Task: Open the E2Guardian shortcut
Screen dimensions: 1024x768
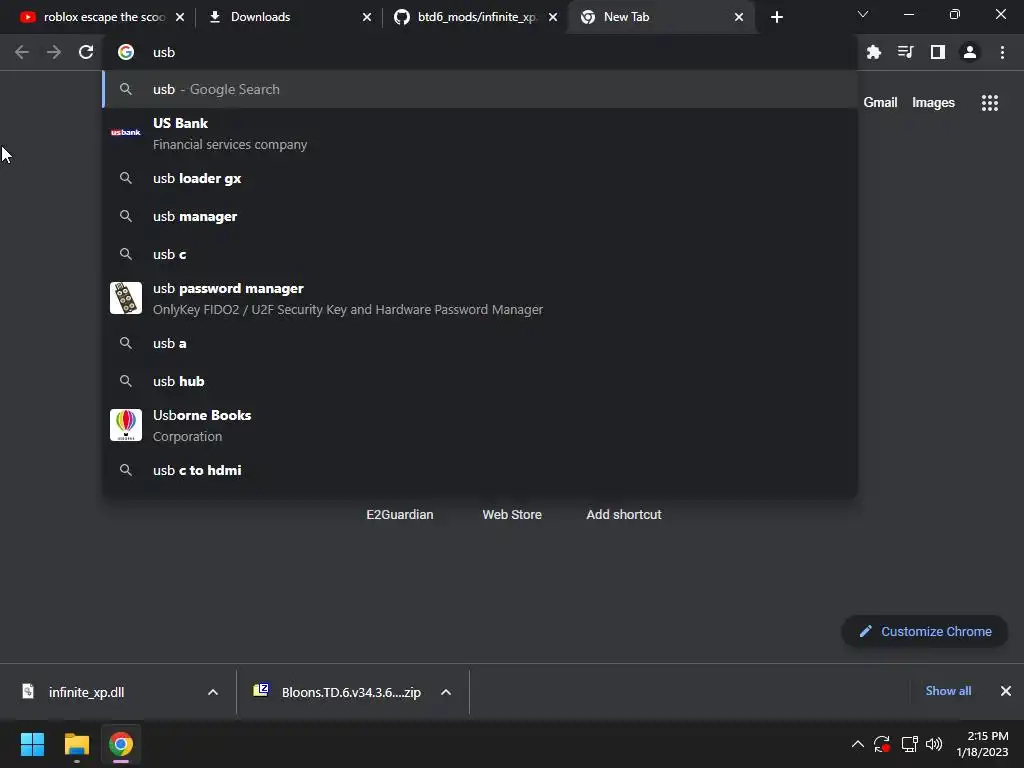Action: pos(400,515)
